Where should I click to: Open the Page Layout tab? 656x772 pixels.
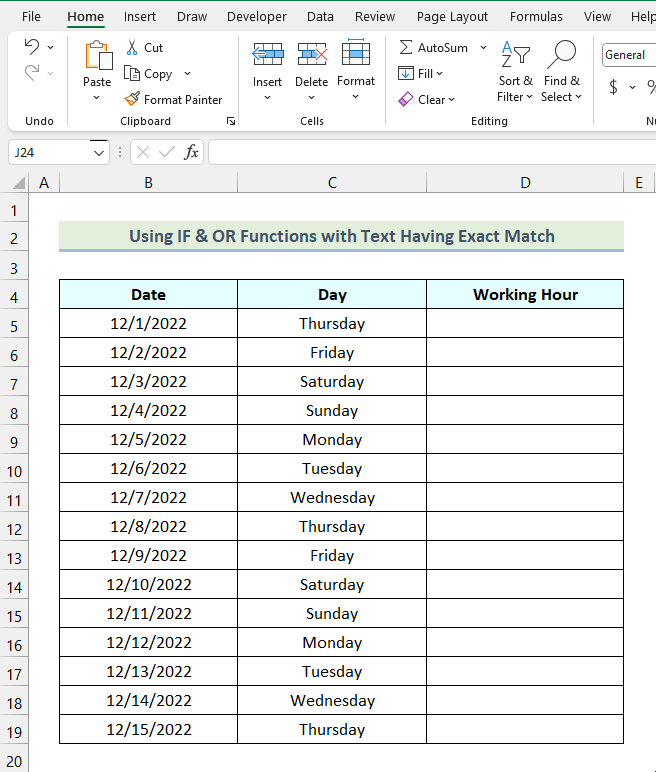click(x=452, y=17)
